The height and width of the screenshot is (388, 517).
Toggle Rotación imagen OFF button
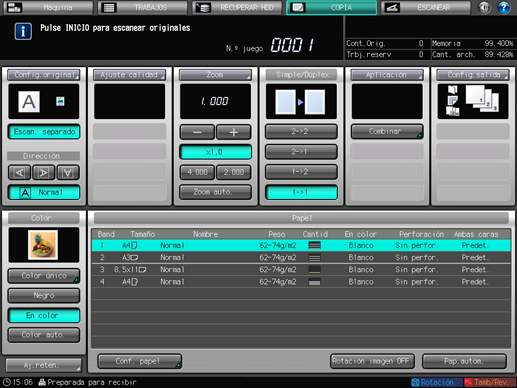point(372,361)
